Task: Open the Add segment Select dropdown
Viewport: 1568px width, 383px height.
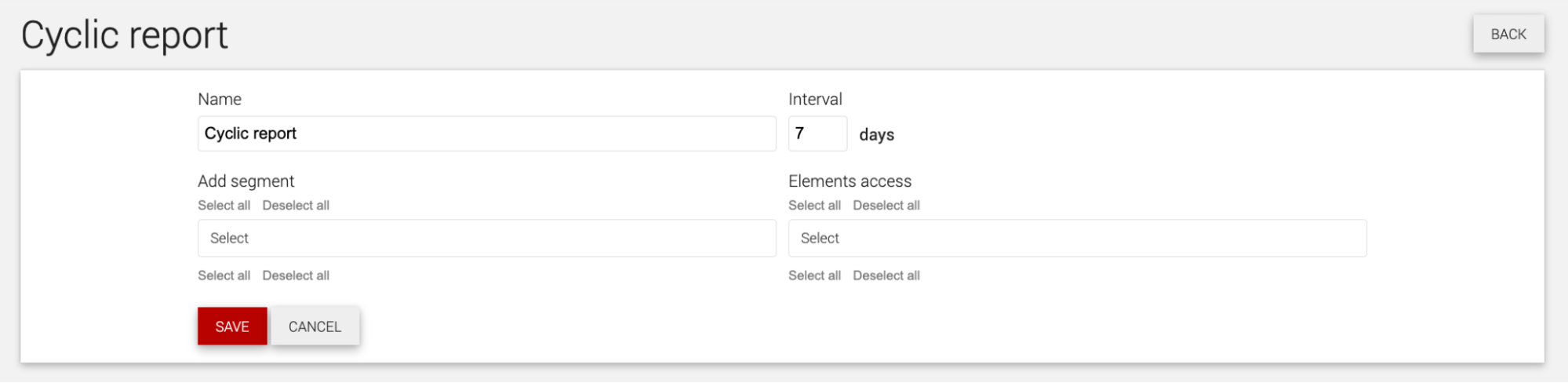Action: point(486,238)
